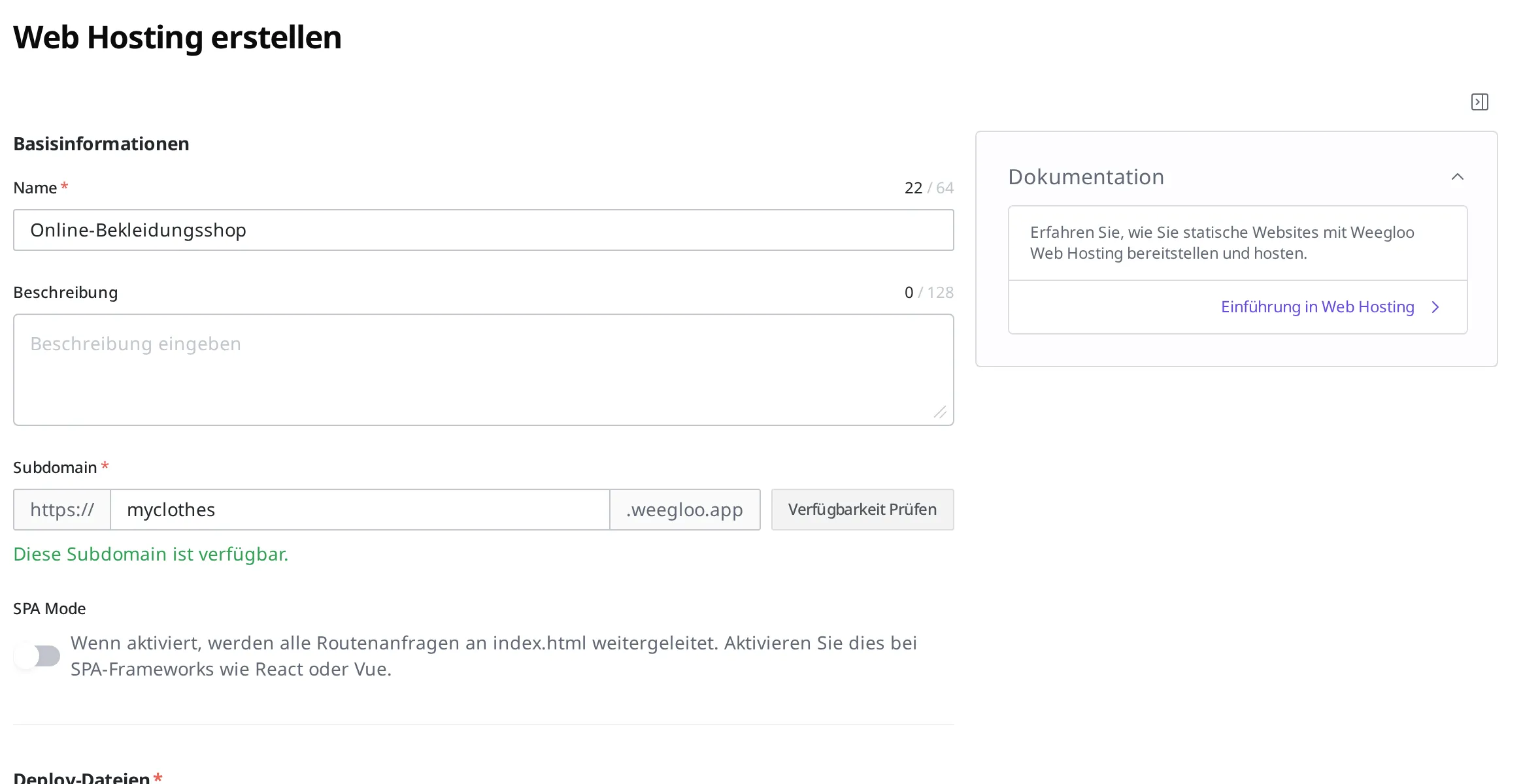Open Einführung in Web Hosting link
Viewport: 1540px width, 784px height.
pyautogui.click(x=1317, y=307)
